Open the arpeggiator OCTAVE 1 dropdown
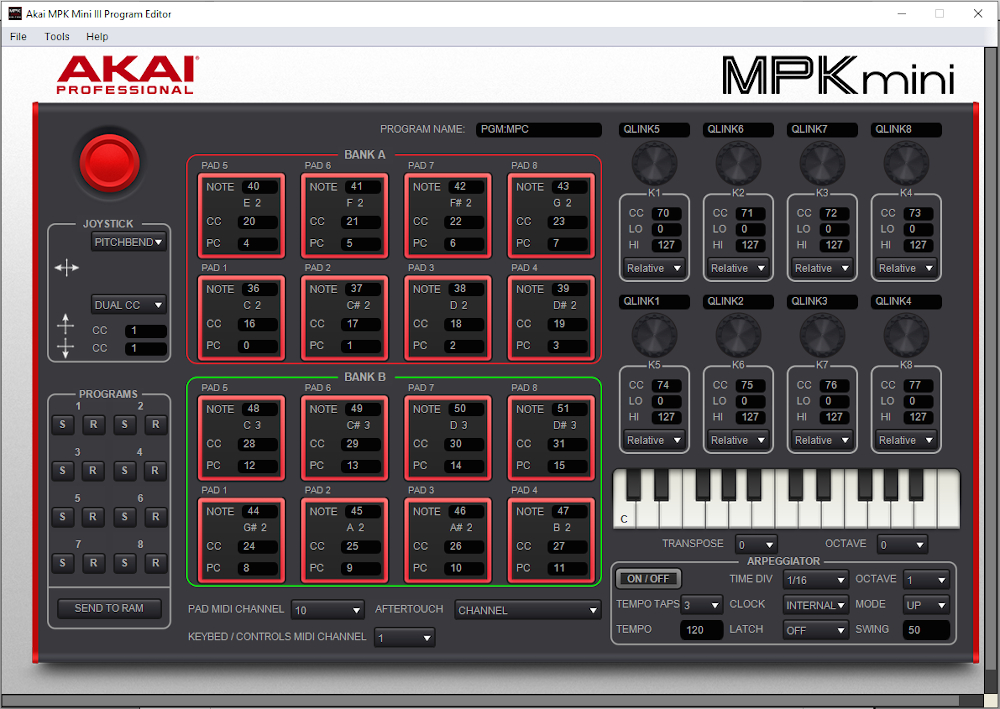The image size is (1000, 709). pos(927,580)
